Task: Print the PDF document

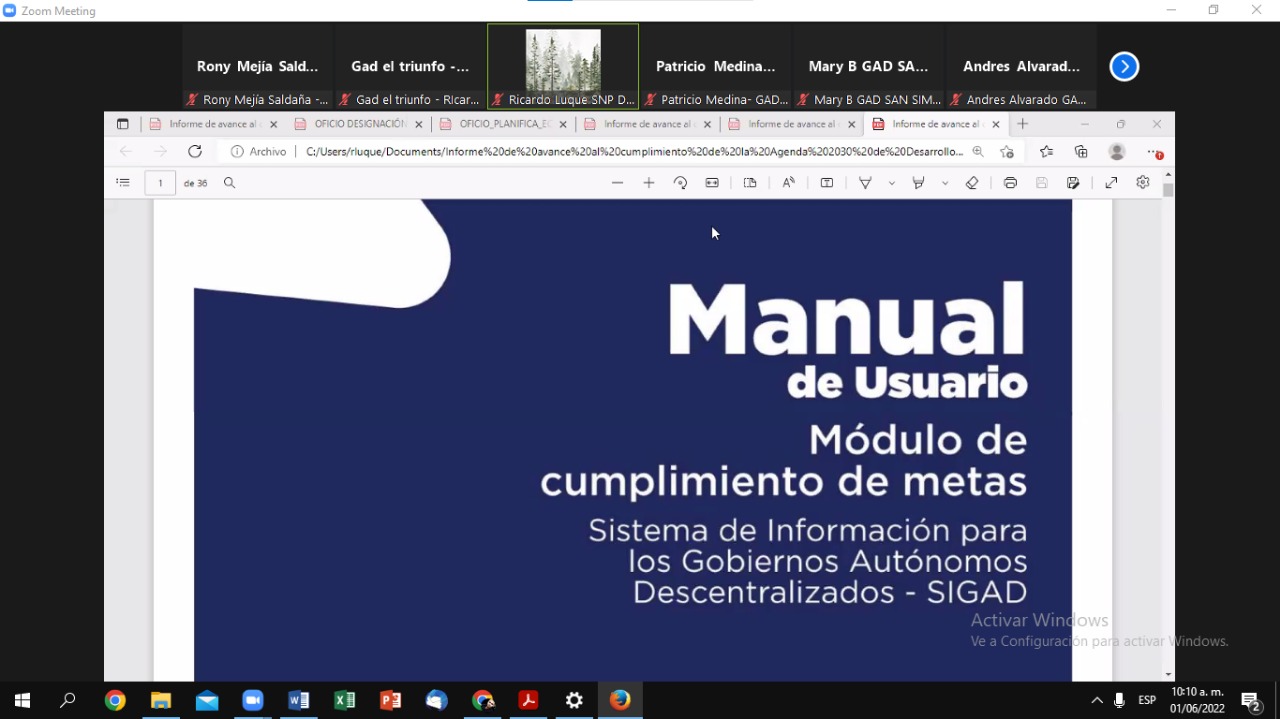Action: click(x=1010, y=183)
